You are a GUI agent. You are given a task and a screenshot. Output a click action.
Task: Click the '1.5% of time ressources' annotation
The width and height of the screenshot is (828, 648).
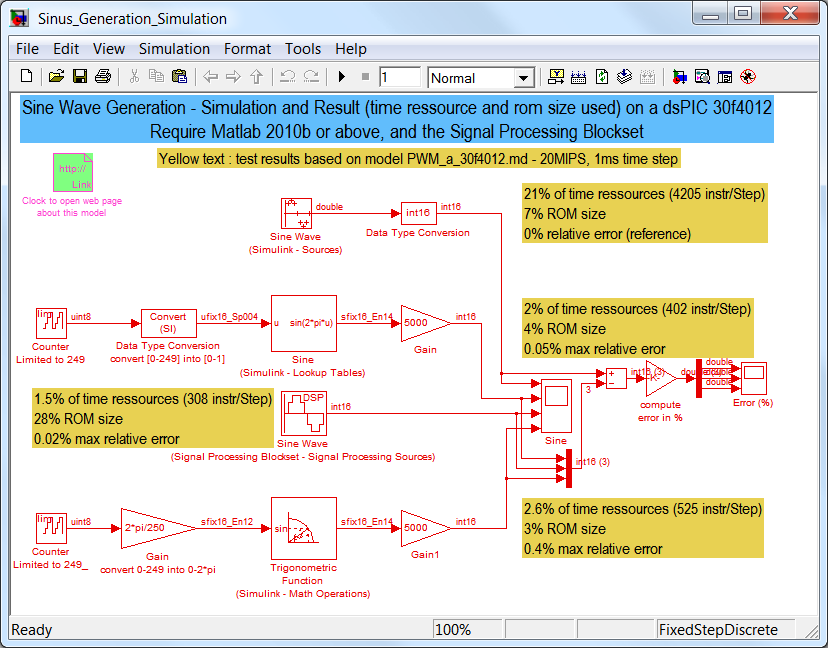click(153, 418)
